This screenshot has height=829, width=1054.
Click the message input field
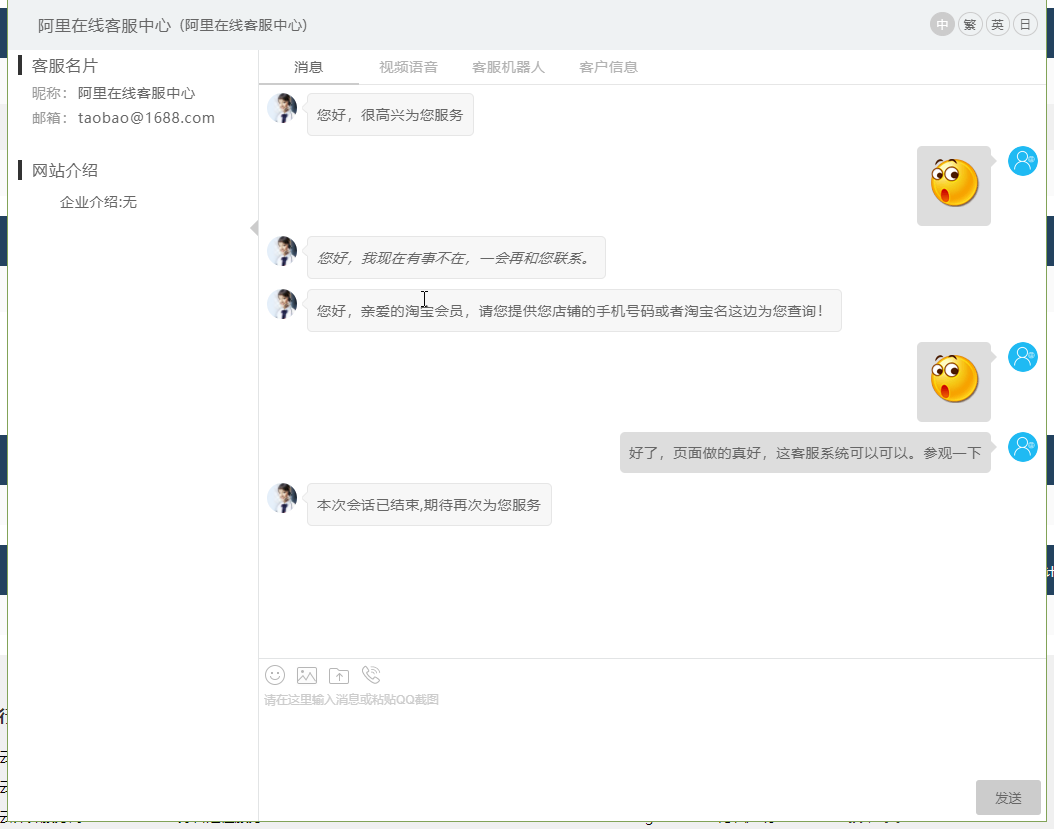pyautogui.click(x=652, y=733)
